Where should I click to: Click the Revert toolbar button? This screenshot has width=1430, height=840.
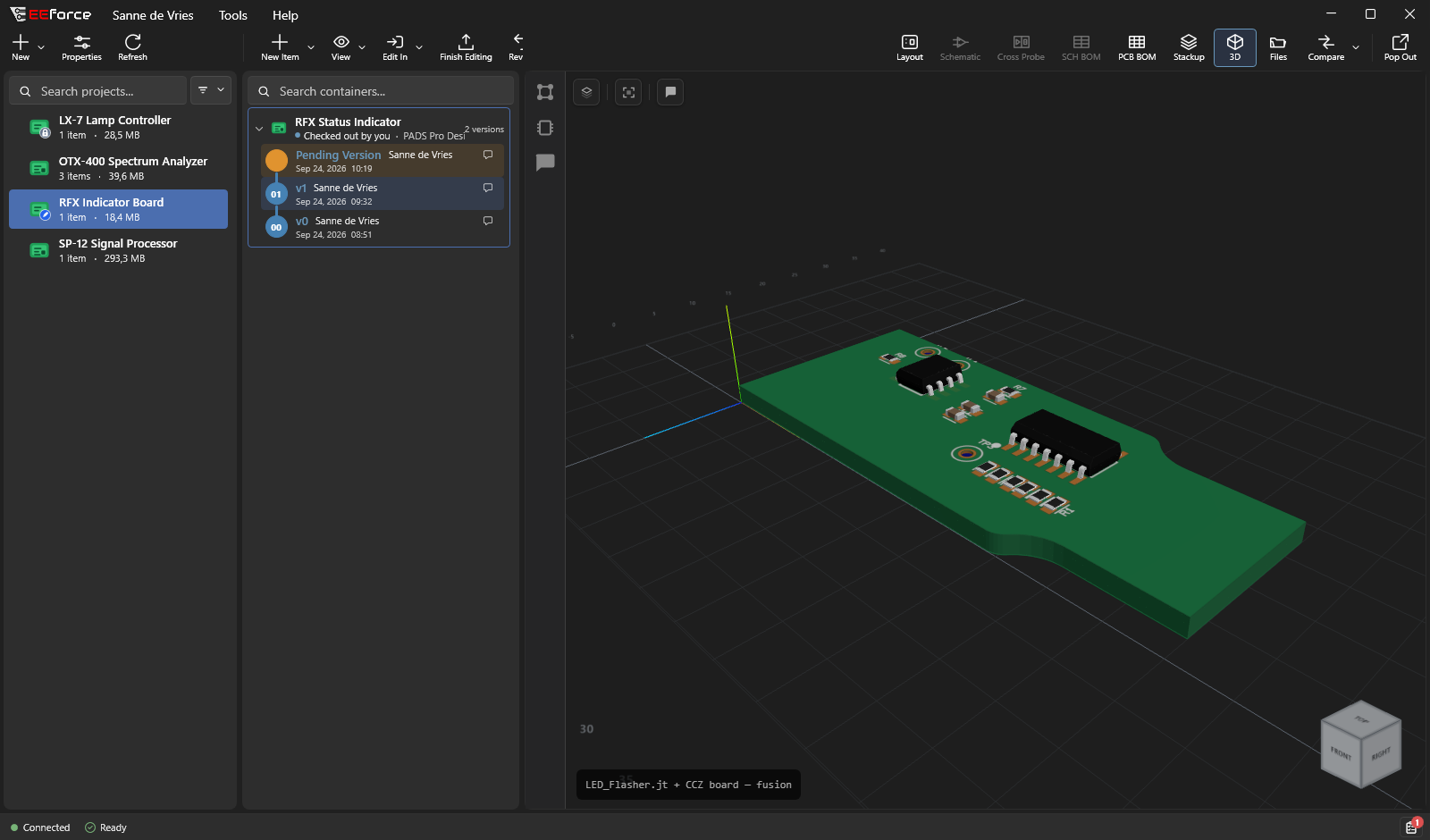[x=517, y=47]
